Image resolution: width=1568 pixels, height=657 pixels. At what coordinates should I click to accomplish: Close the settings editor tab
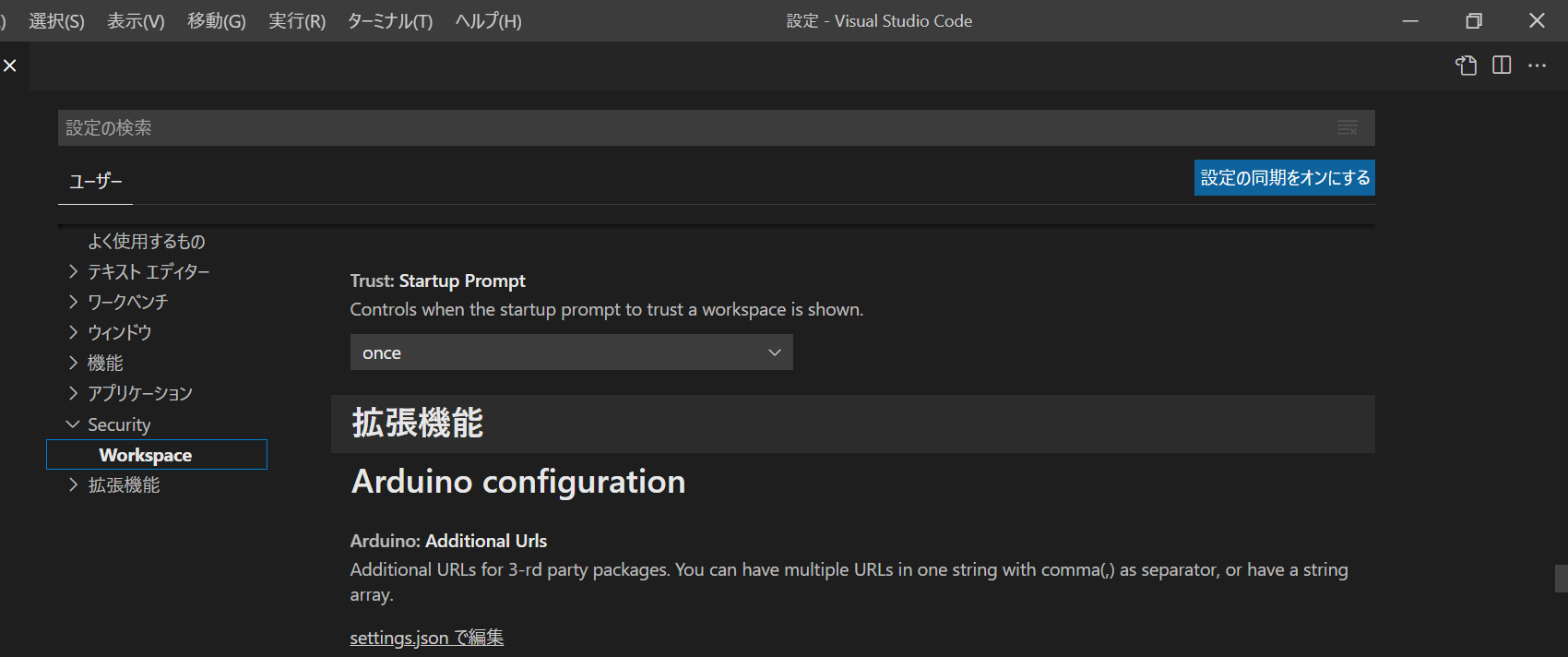pyautogui.click(x=10, y=66)
